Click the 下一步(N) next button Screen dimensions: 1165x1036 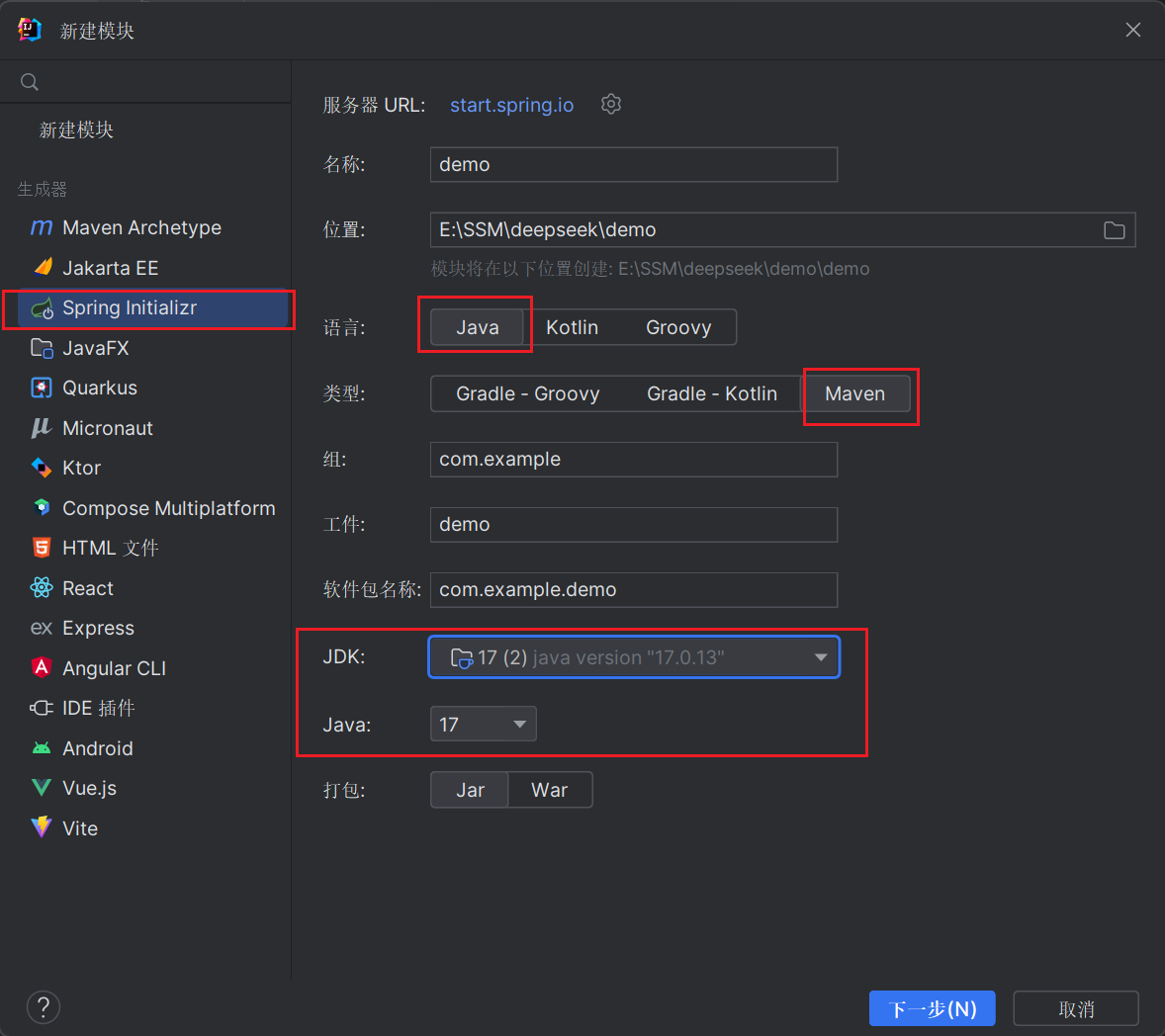point(932,1008)
